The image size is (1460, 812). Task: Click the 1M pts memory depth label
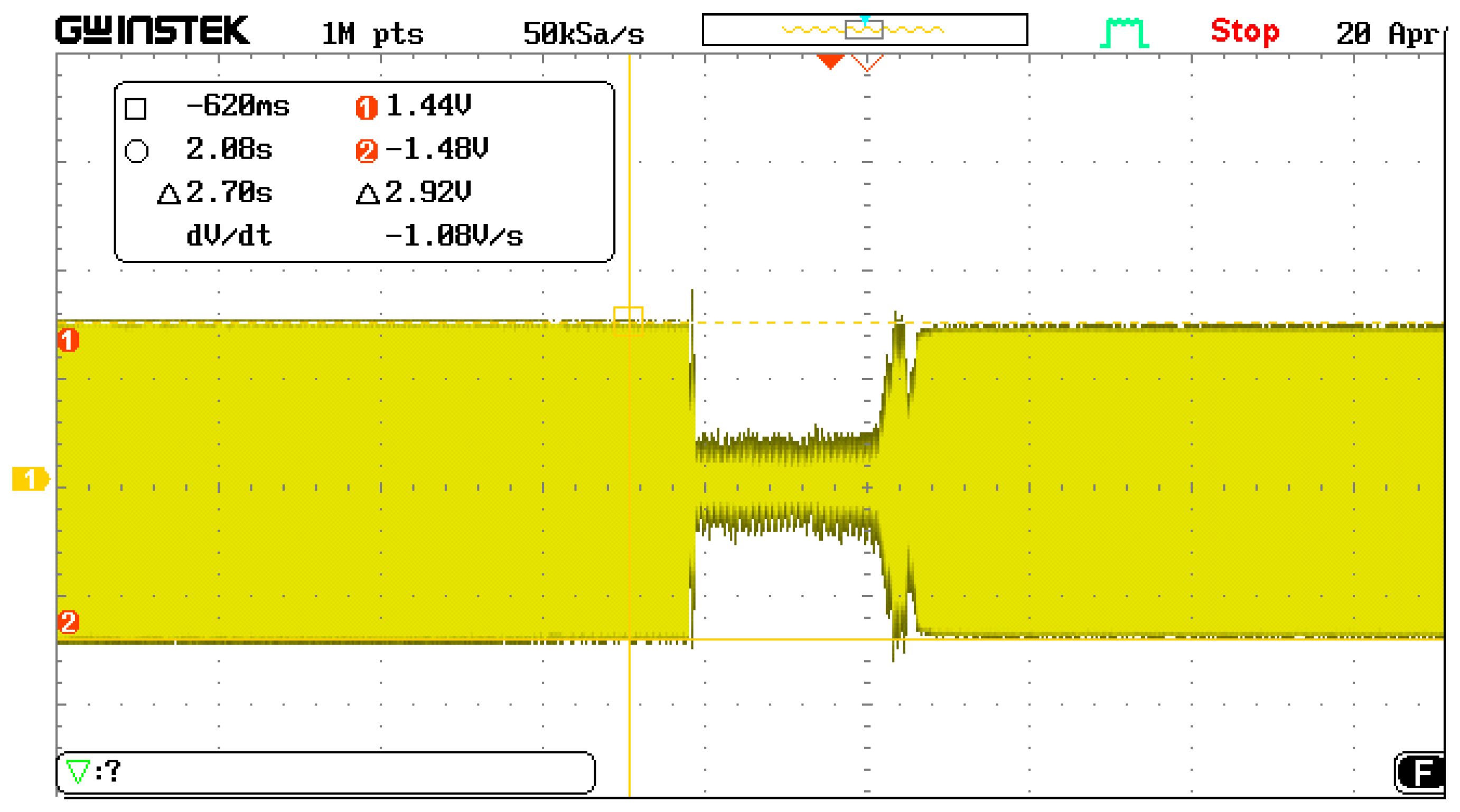(372, 34)
